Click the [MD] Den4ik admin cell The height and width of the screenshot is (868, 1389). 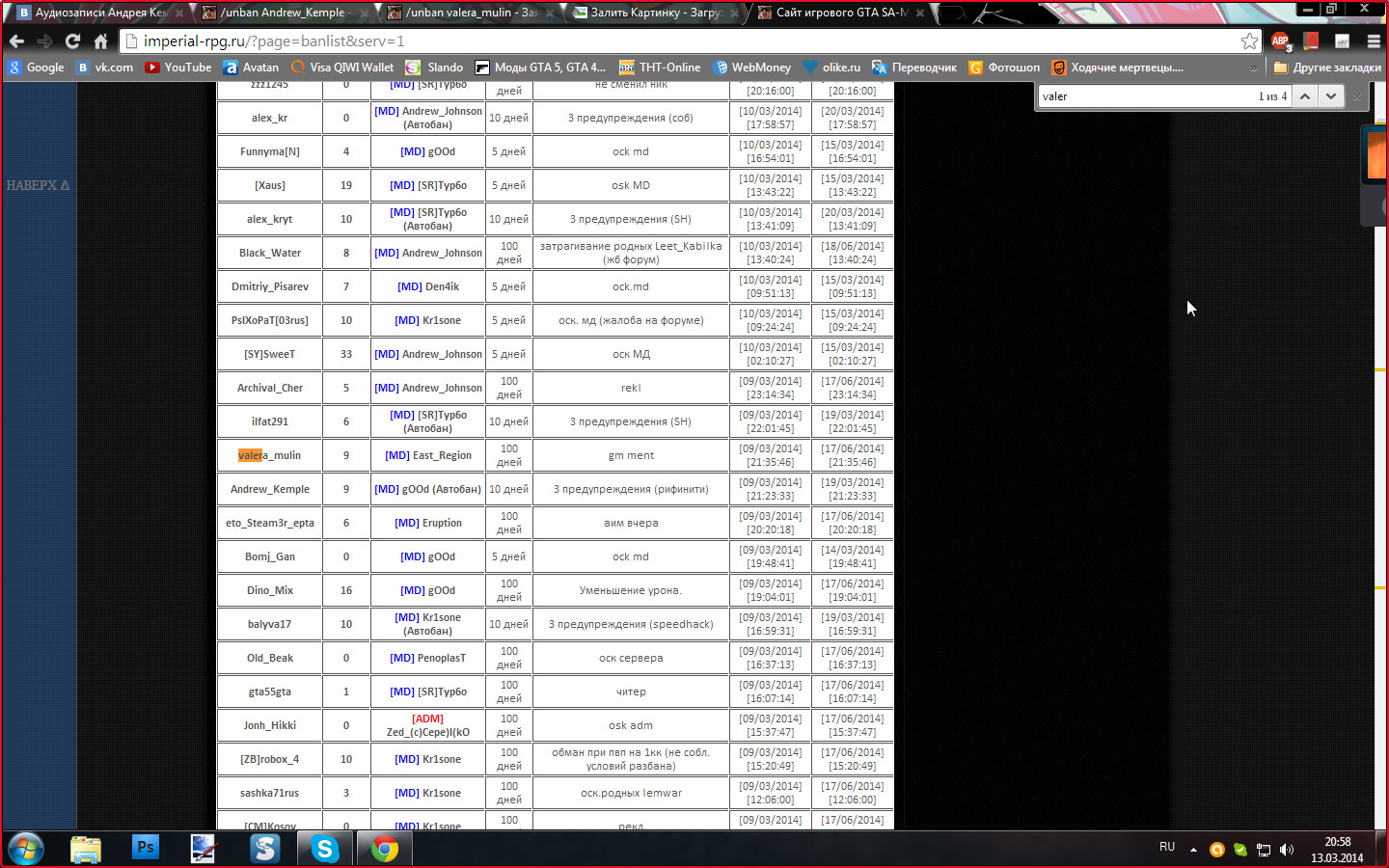pos(428,286)
